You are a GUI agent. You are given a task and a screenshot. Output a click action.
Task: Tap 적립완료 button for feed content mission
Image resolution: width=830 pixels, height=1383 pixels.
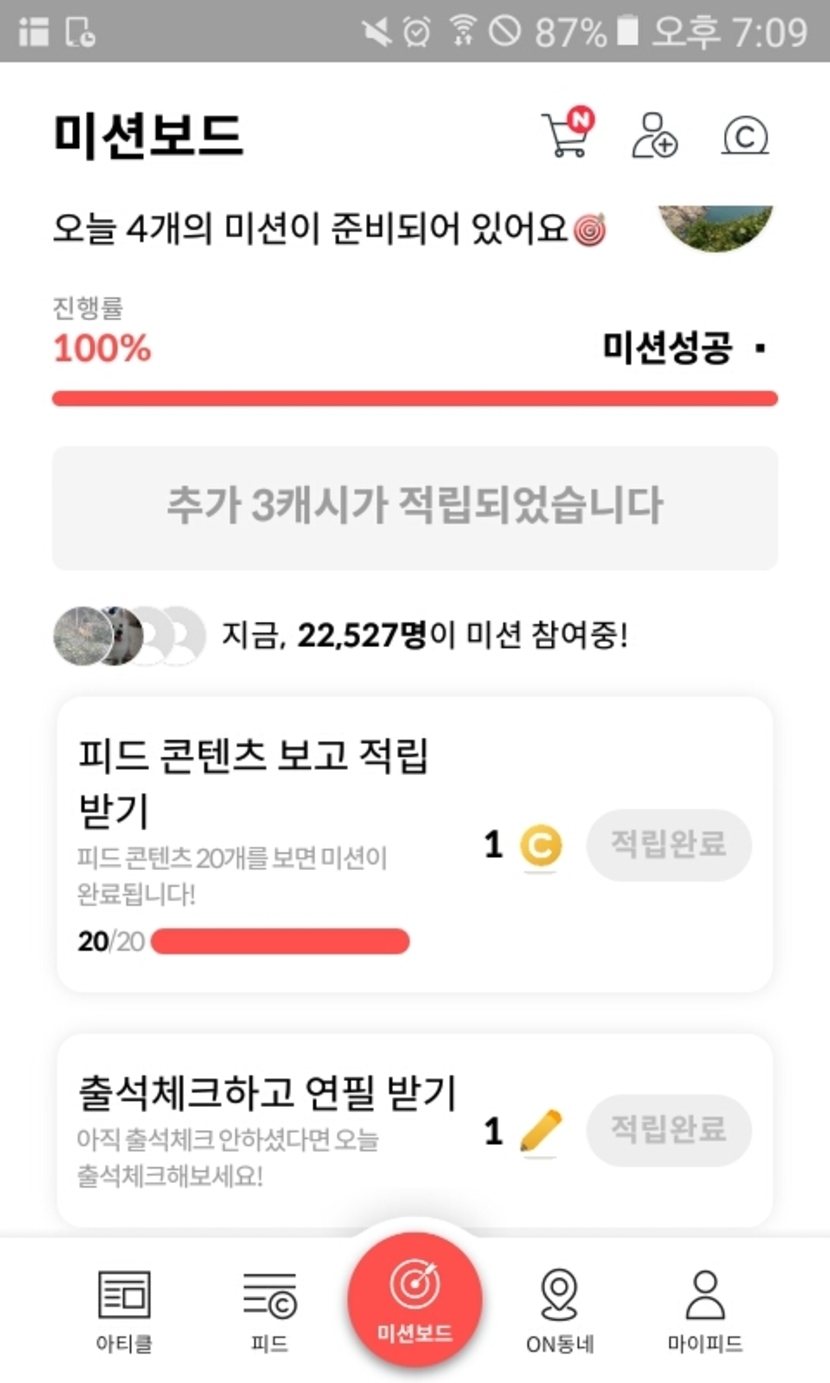[668, 845]
